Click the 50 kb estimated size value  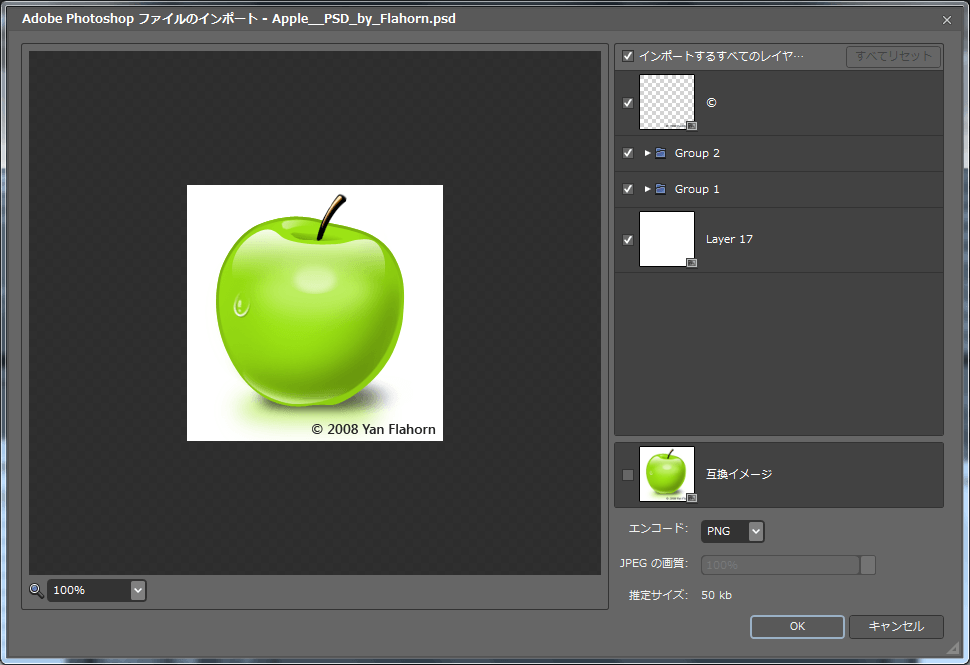pos(716,595)
